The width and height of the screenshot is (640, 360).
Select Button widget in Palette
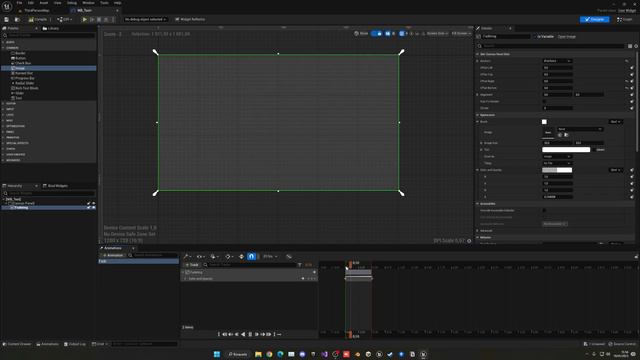click(20, 58)
